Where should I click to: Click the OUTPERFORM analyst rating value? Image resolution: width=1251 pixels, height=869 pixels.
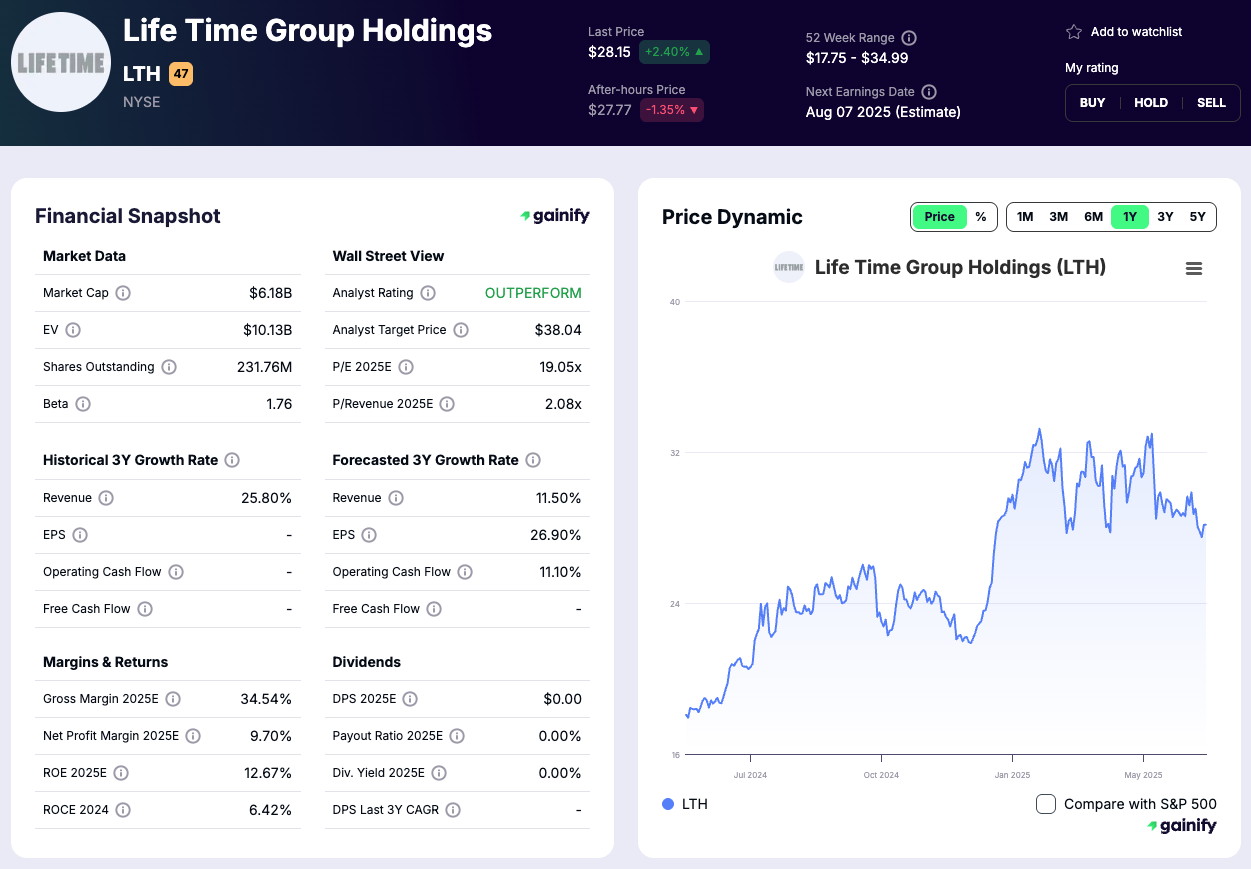coord(533,293)
